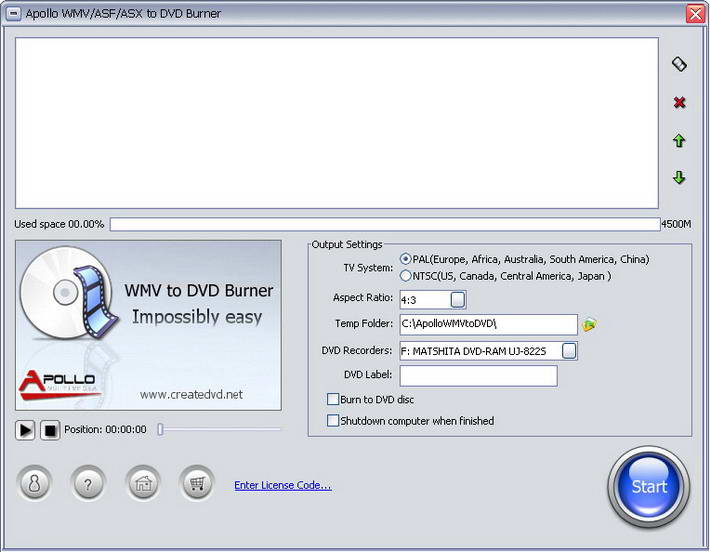Move file down with green down arrow
This screenshot has width=710, height=552.
click(x=679, y=177)
